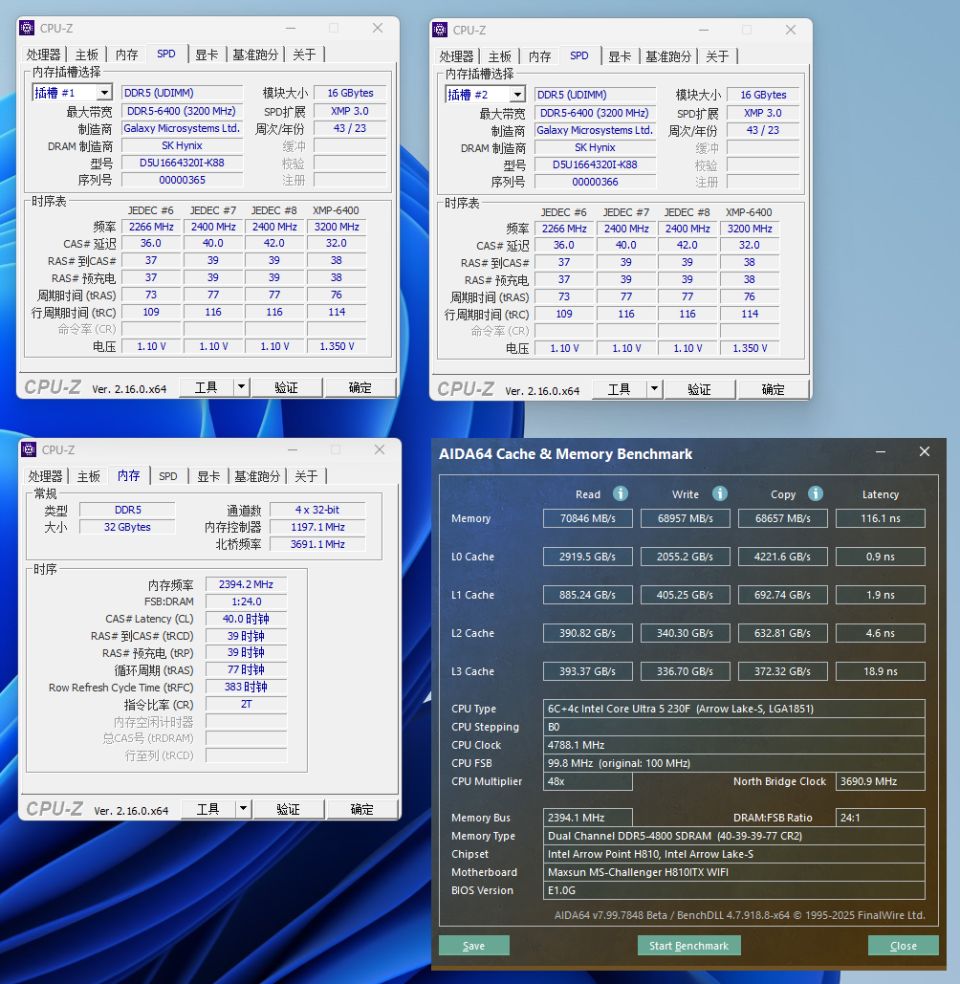
Task: Open 主板 tab in slot #2 window
Action: pos(499,56)
